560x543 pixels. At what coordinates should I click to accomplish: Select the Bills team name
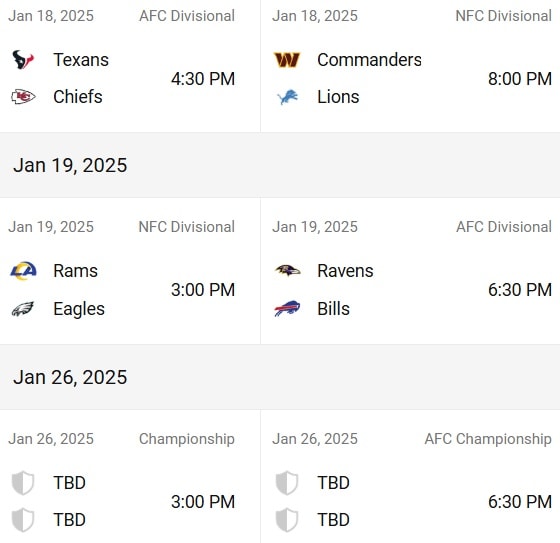coord(334,309)
